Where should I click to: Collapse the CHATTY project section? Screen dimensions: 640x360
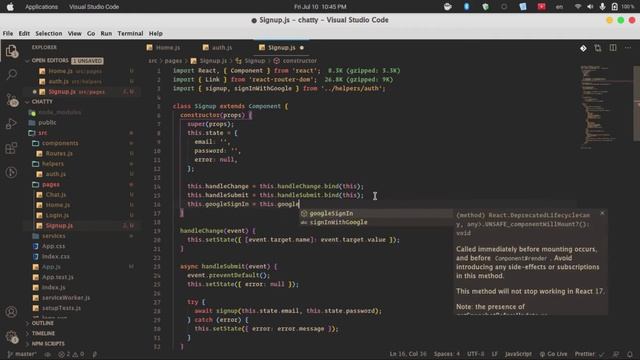[42, 101]
